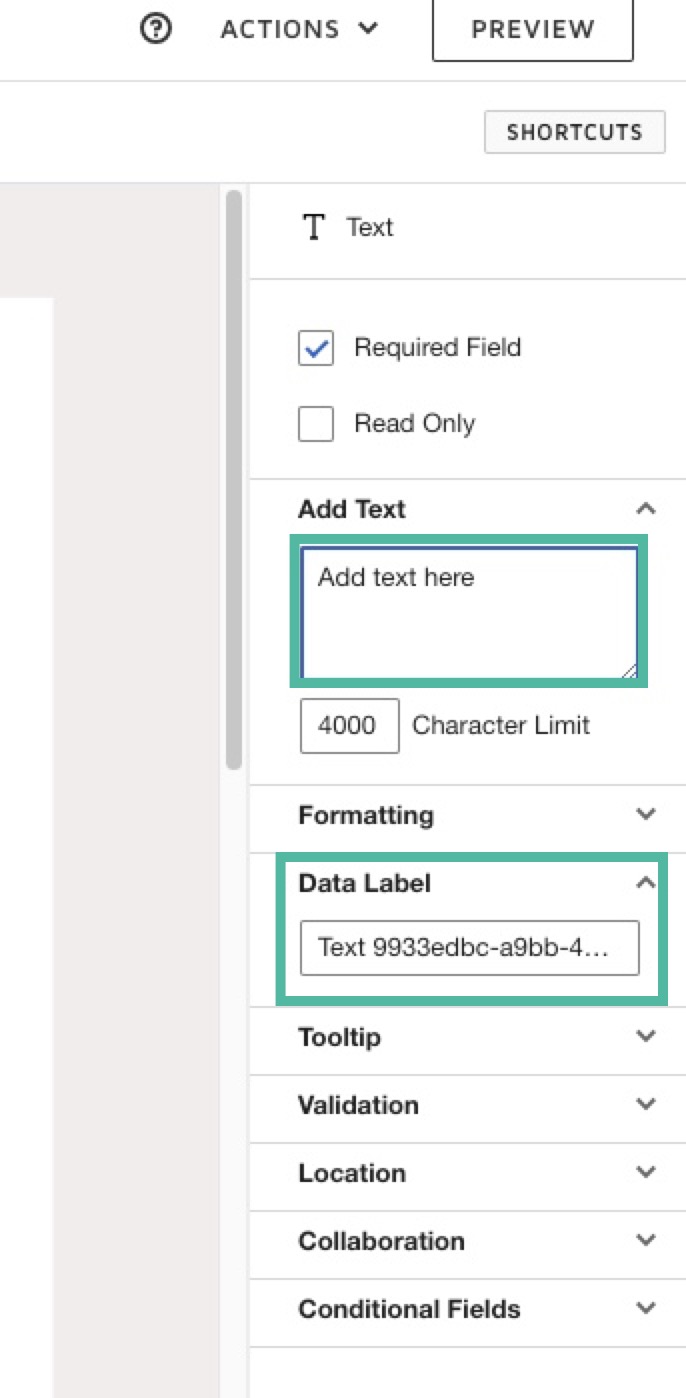Expand the Tooltip section
This screenshot has width=686, height=1398.
click(x=646, y=1037)
